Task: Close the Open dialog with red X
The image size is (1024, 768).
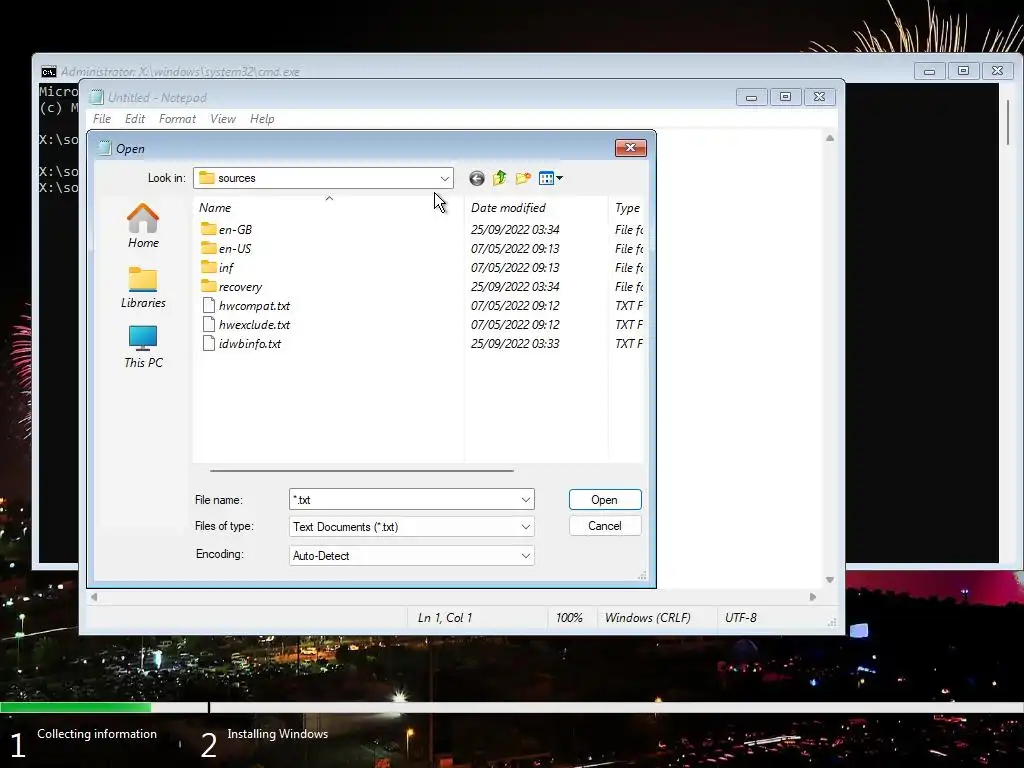Action: [630, 148]
